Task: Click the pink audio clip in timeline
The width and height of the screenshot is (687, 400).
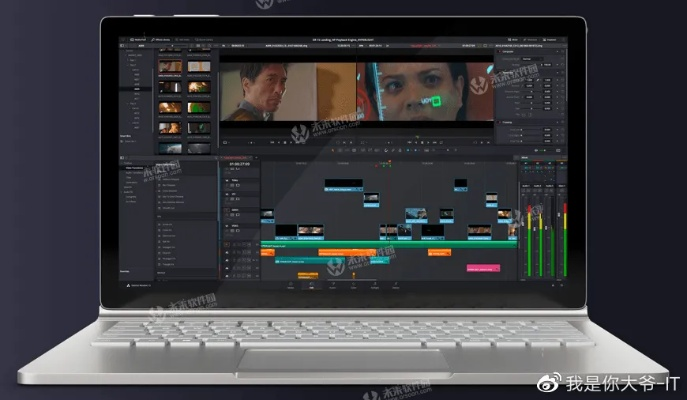Action: pos(485,268)
